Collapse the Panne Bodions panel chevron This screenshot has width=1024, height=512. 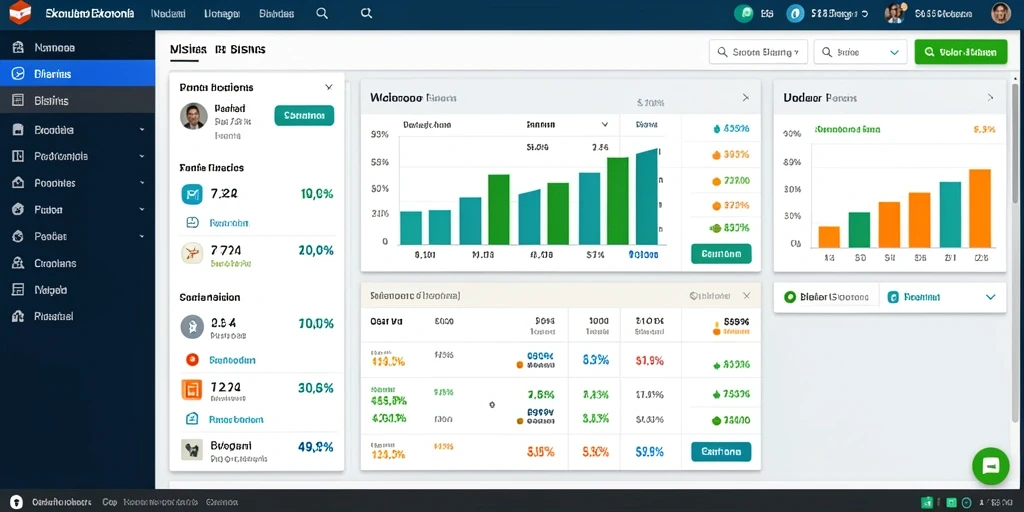pyautogui.click(x=328, y=87)
